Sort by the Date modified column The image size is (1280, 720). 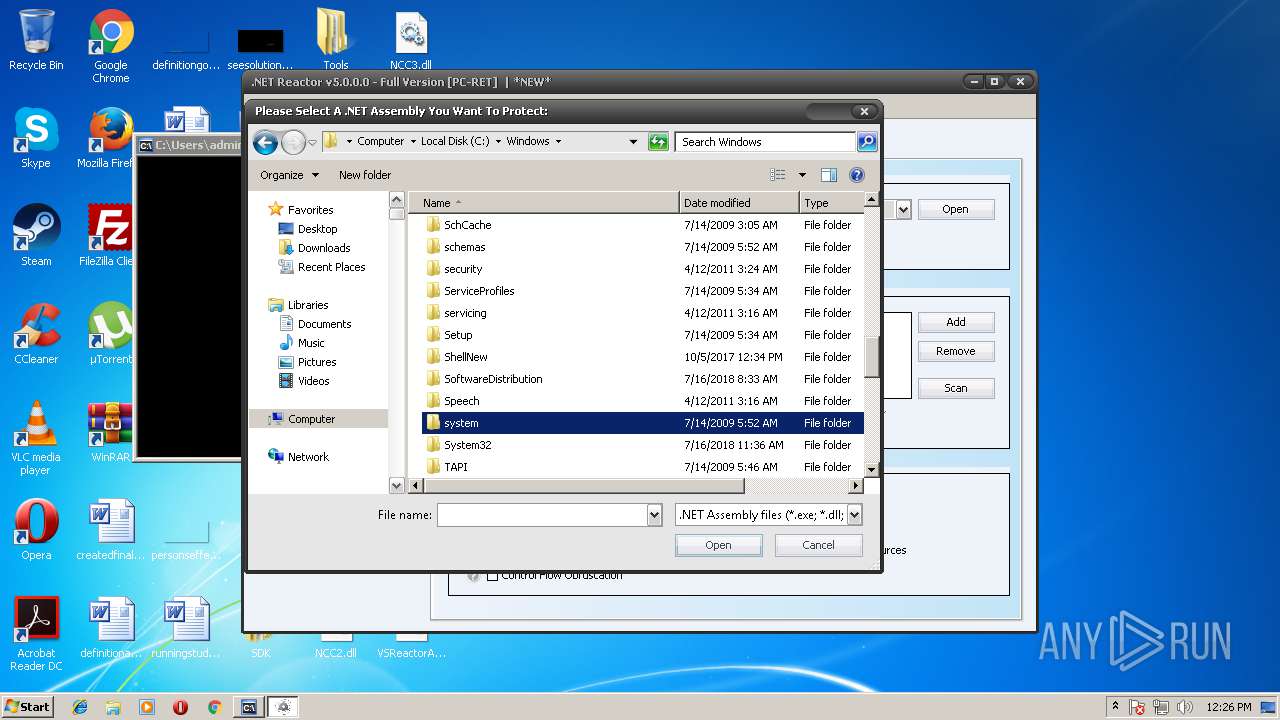click(739, 203)
